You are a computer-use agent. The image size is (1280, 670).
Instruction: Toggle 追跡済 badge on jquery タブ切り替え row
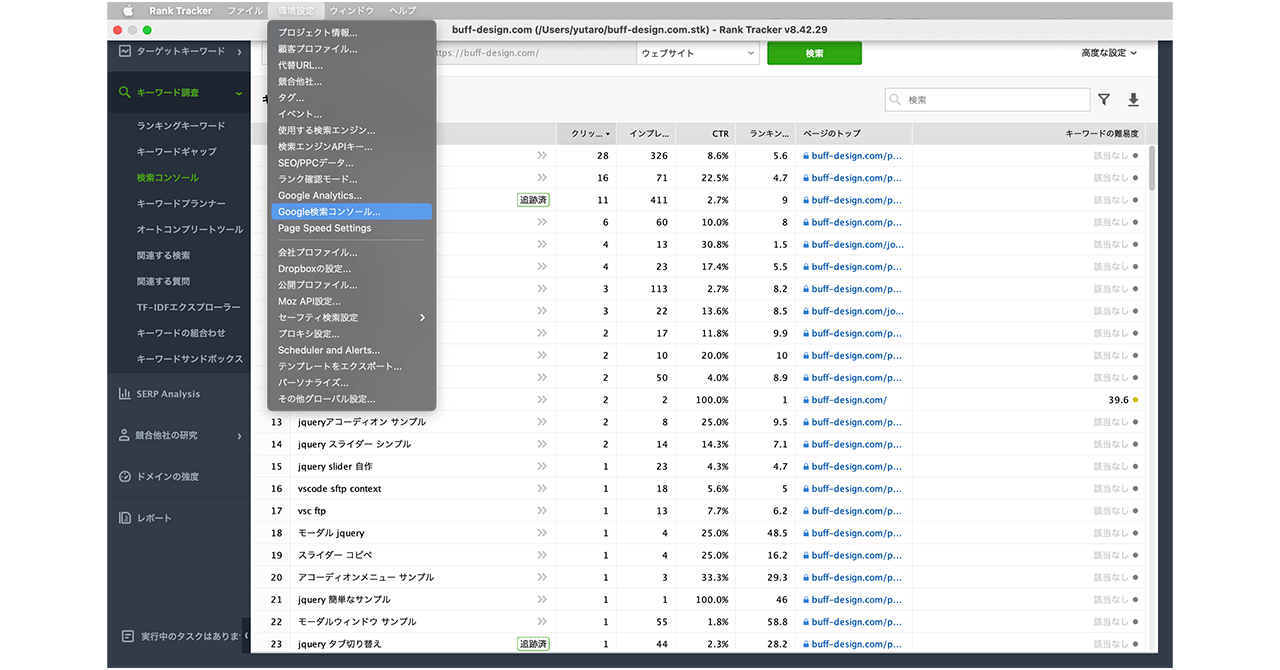pyautogui.click(x=533, y=644)
